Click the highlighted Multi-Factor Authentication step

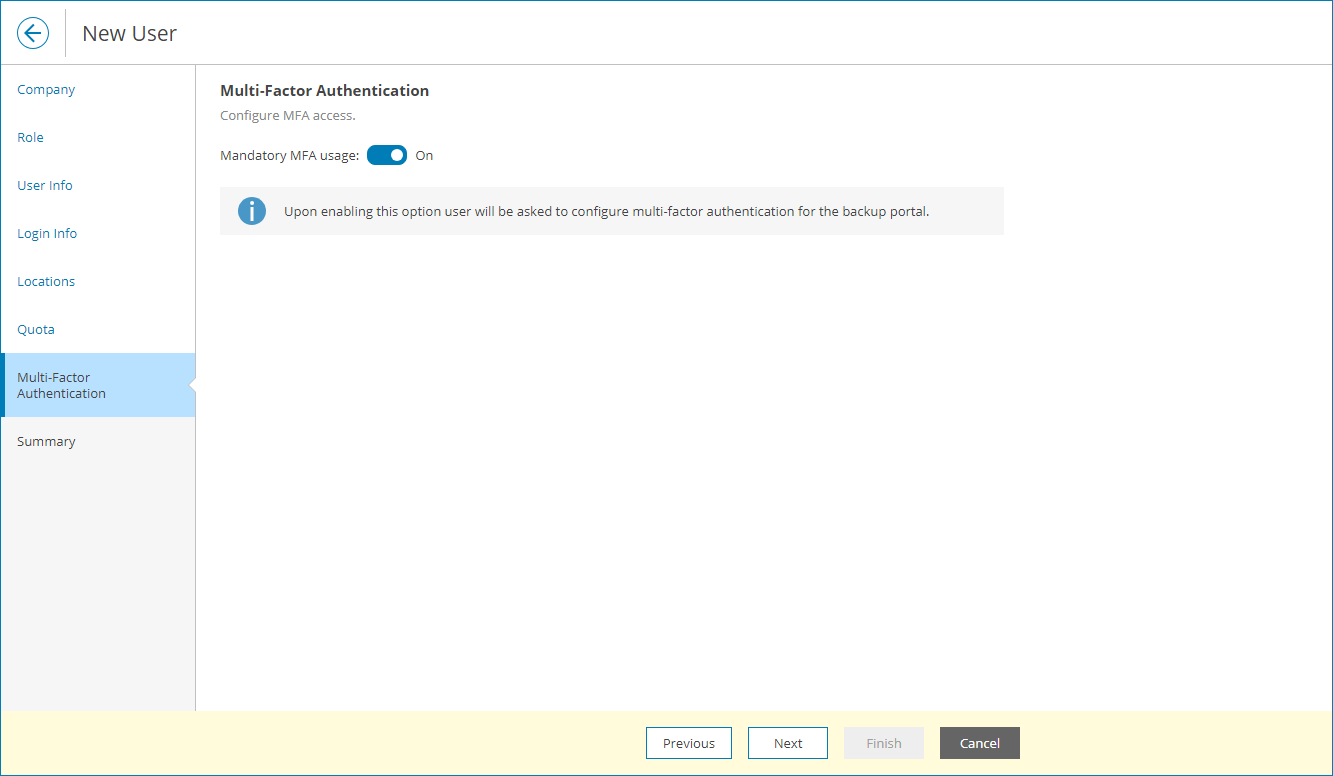(x=61, y=385)
